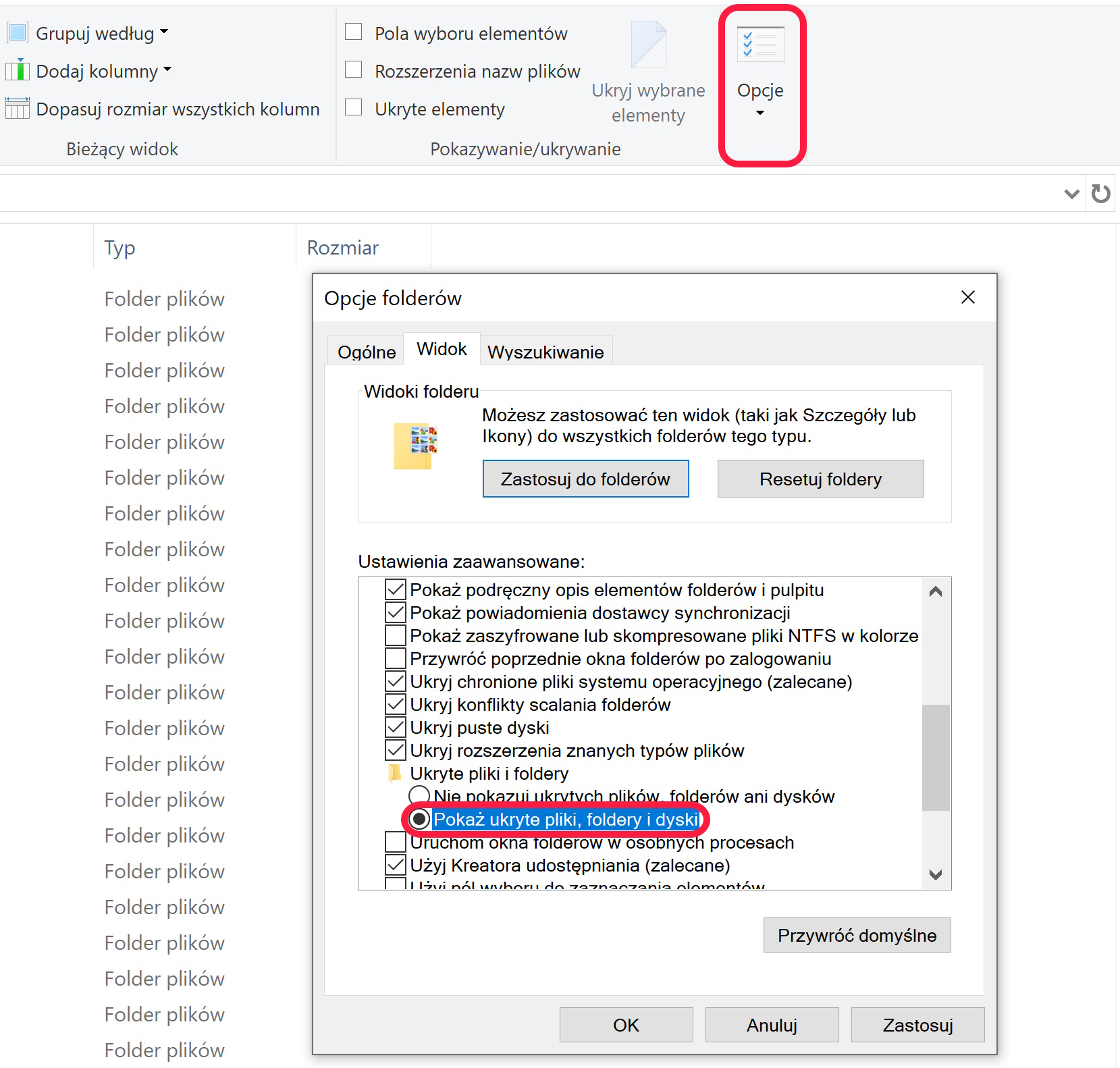Uncheck Ukryj chronione pliki systemu operacyjnego
1120x1068 pixels.
click(395, 681)
